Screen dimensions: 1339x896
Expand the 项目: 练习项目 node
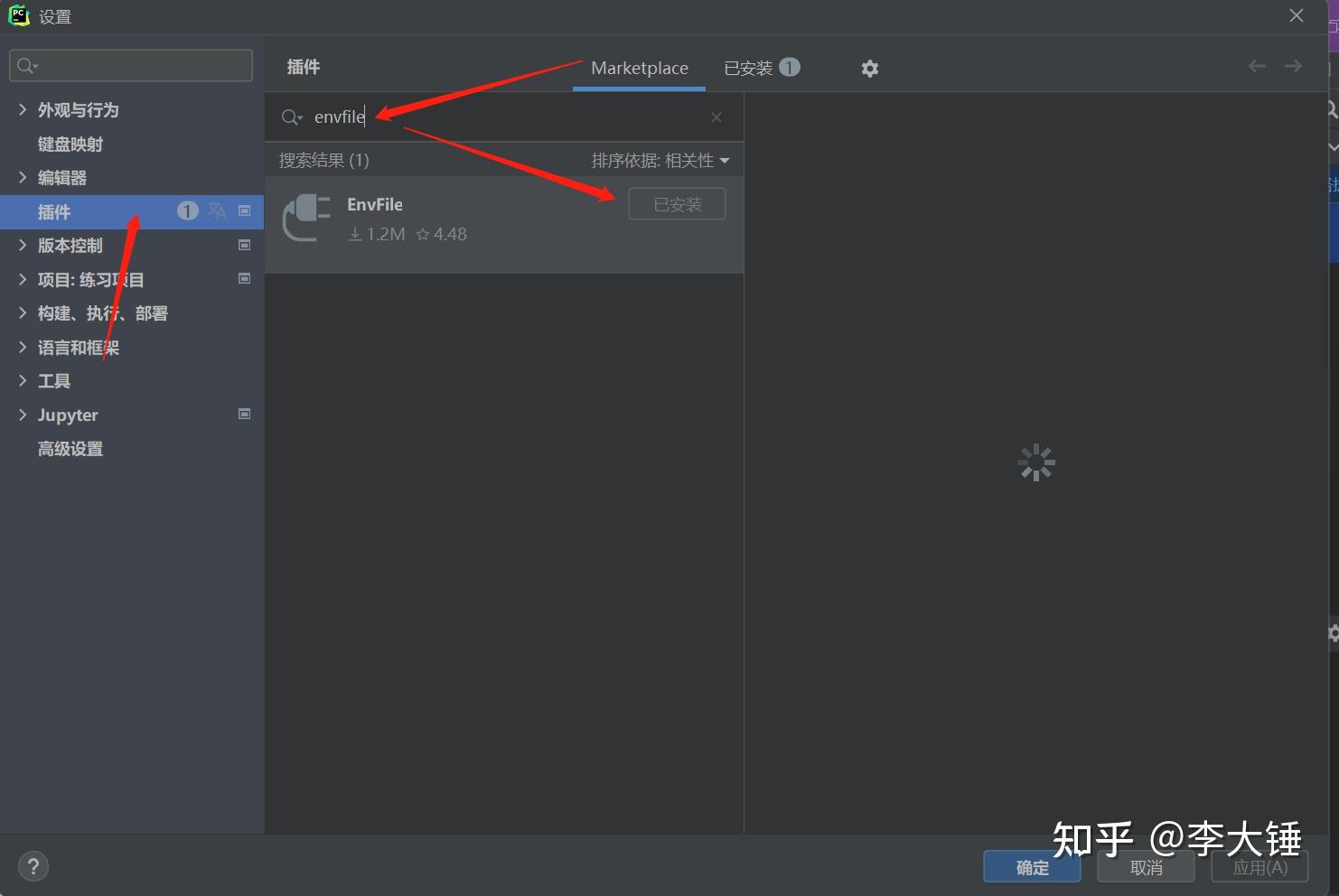point(23,279)
